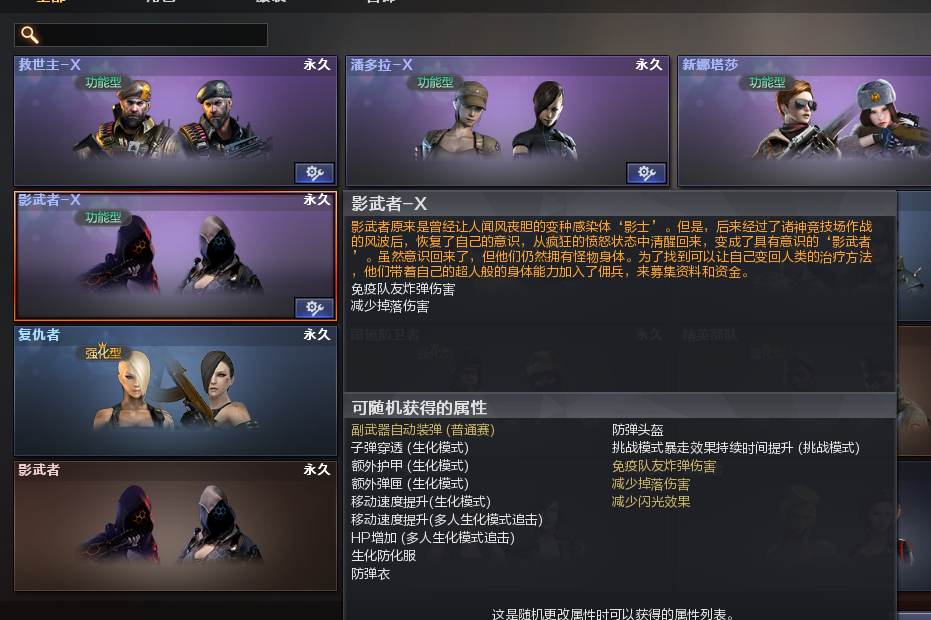
Task: Click the 功能型 badge on 救世主-X
Action: [103, 83]
